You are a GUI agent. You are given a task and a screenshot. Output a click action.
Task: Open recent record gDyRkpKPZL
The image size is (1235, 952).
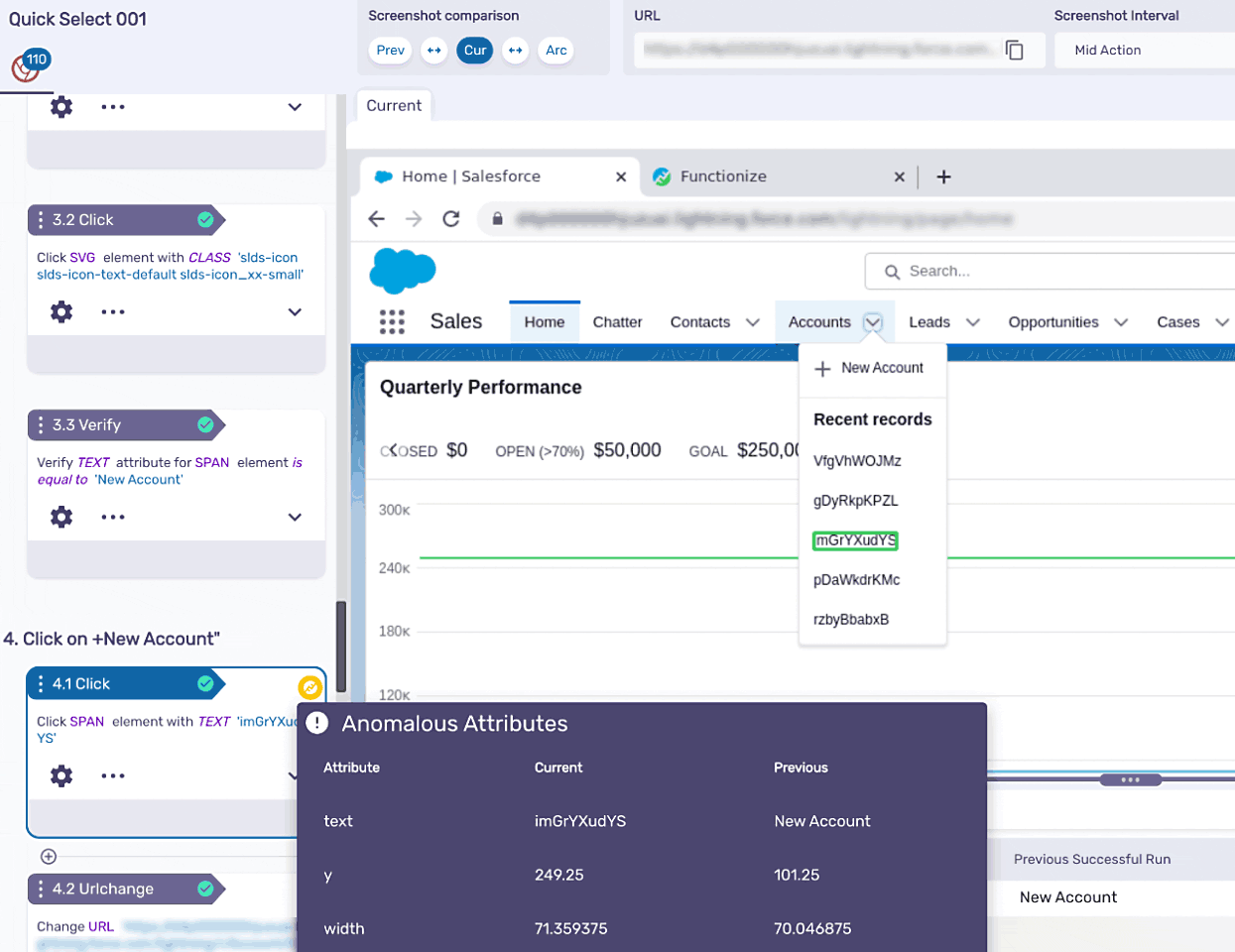click(x=855, y=501)
